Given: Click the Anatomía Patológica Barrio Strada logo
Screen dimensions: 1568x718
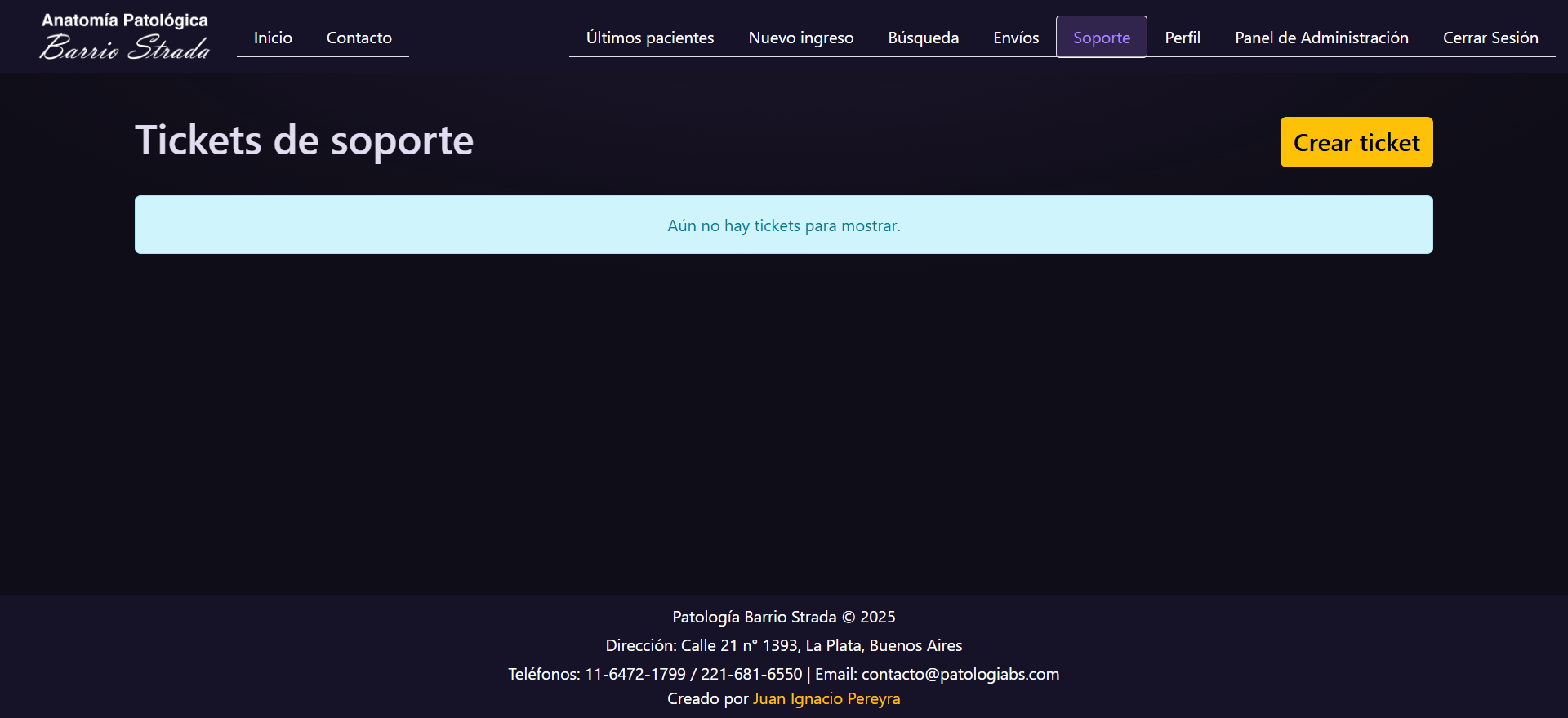Looking at the screenshot, I should [x=125, y=37].
